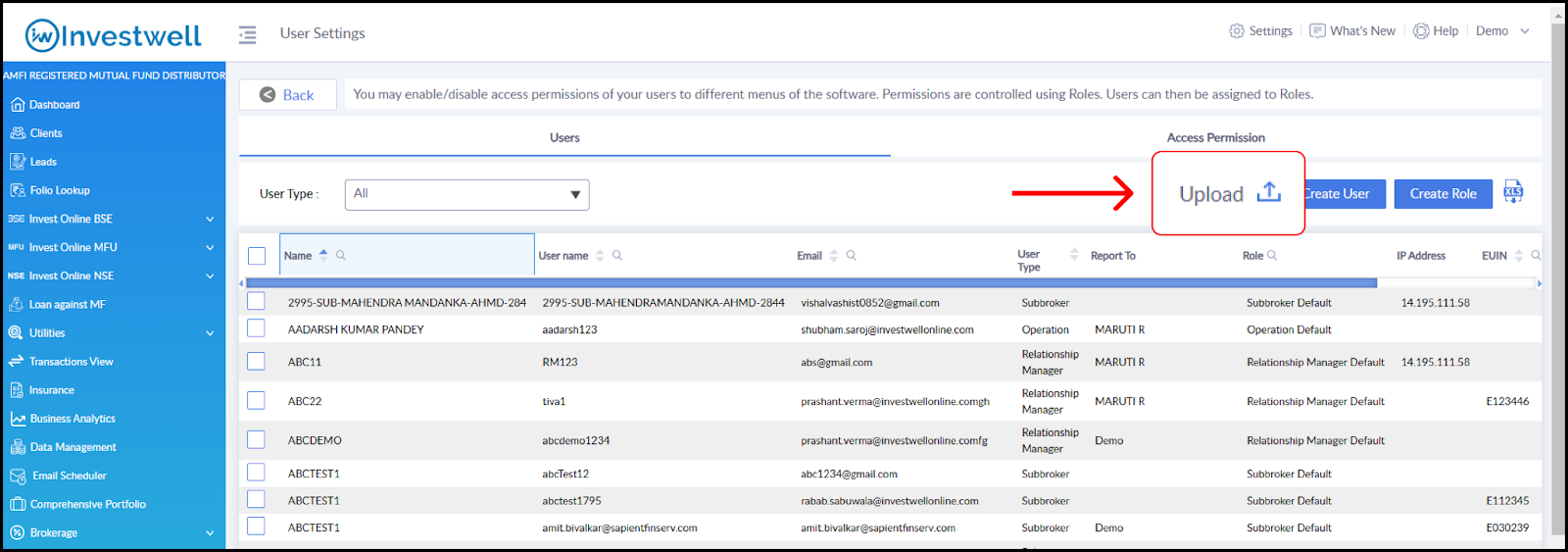1568x552 pixels.
Task: Click the Data Management icon
Action: 17,447
